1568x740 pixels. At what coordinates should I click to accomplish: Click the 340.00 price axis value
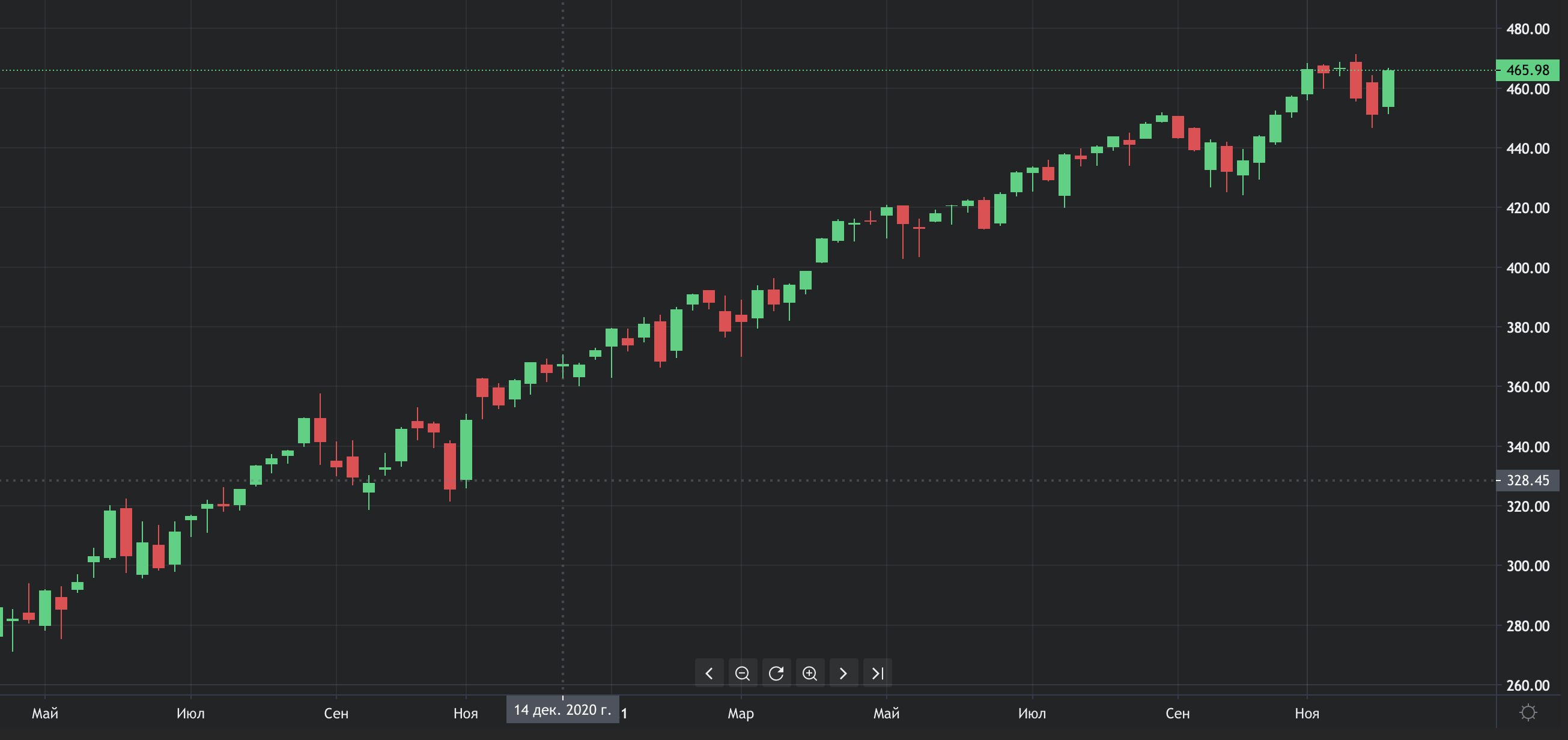coord(1528,447)
